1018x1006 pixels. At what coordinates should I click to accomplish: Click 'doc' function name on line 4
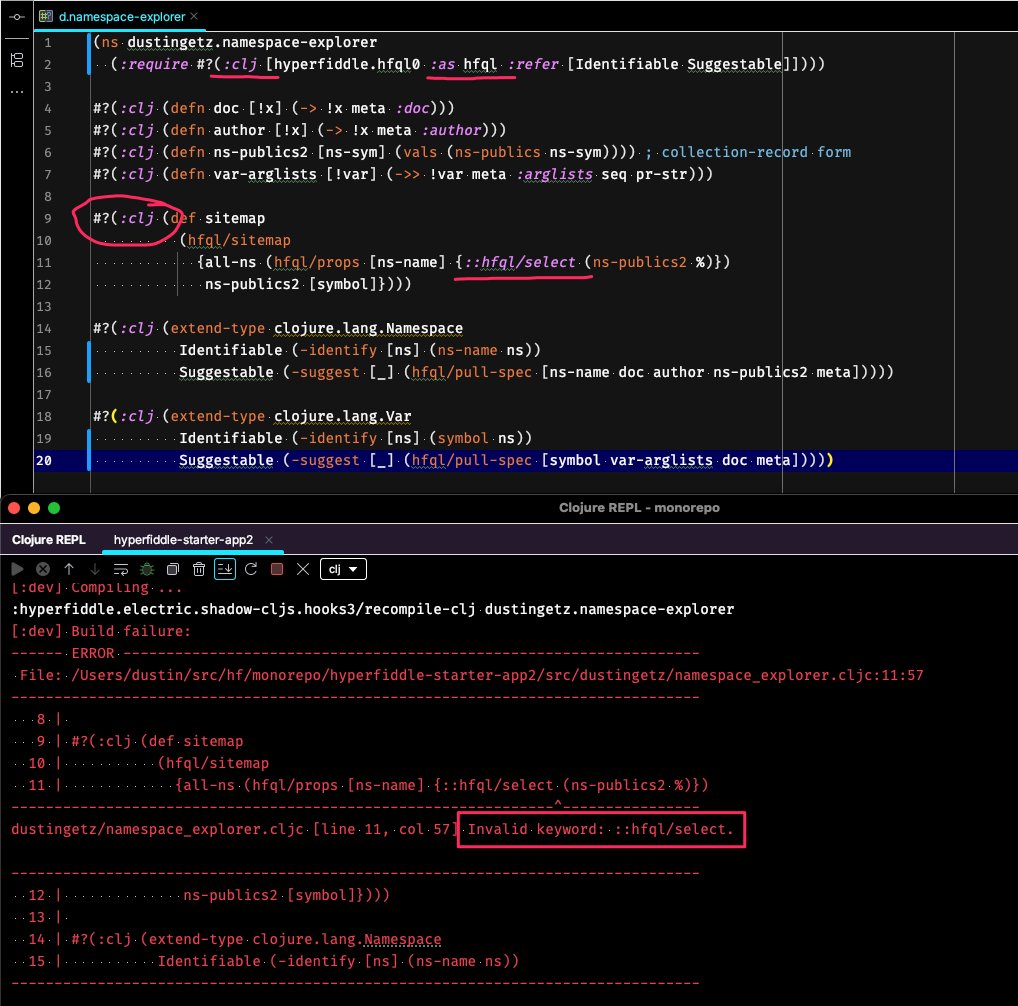(226, 108)
